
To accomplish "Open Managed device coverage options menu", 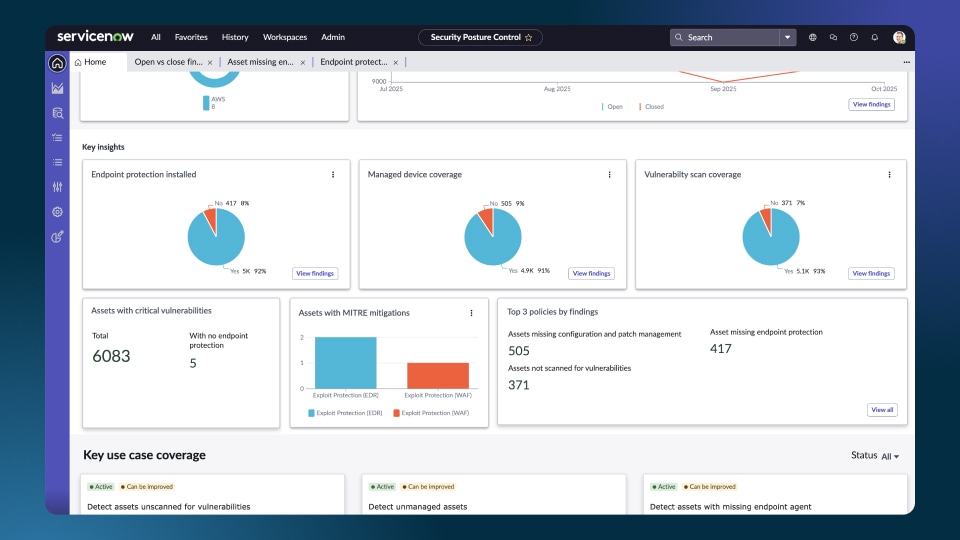I will point(609,174).
